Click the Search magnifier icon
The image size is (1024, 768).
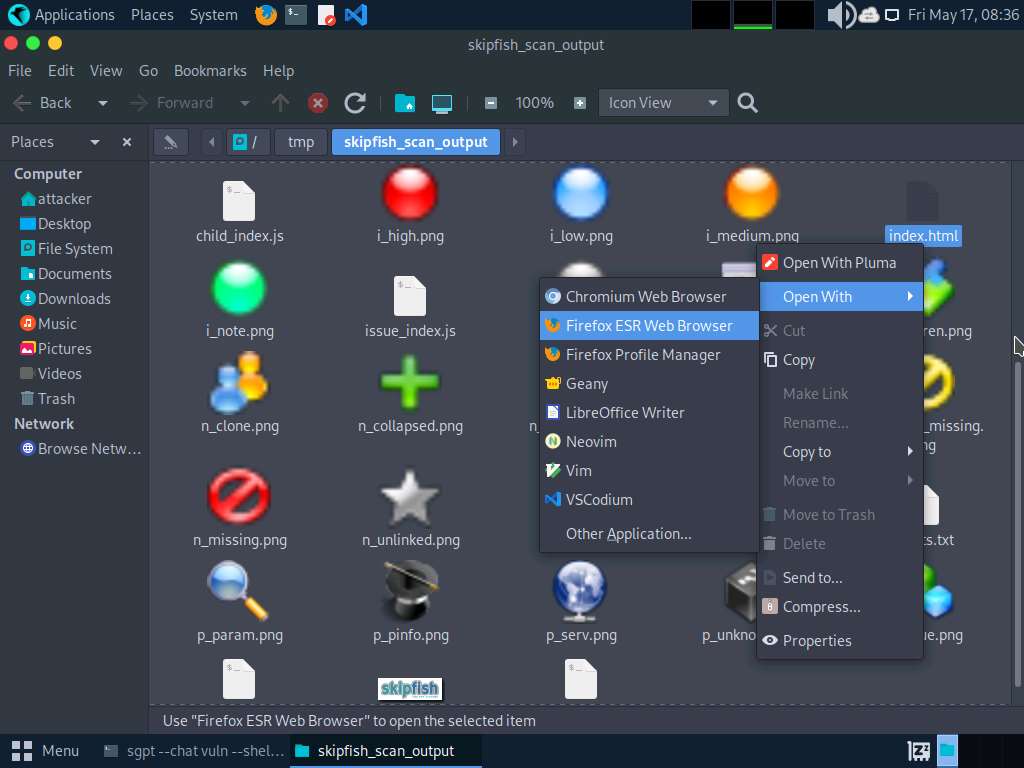747,103
